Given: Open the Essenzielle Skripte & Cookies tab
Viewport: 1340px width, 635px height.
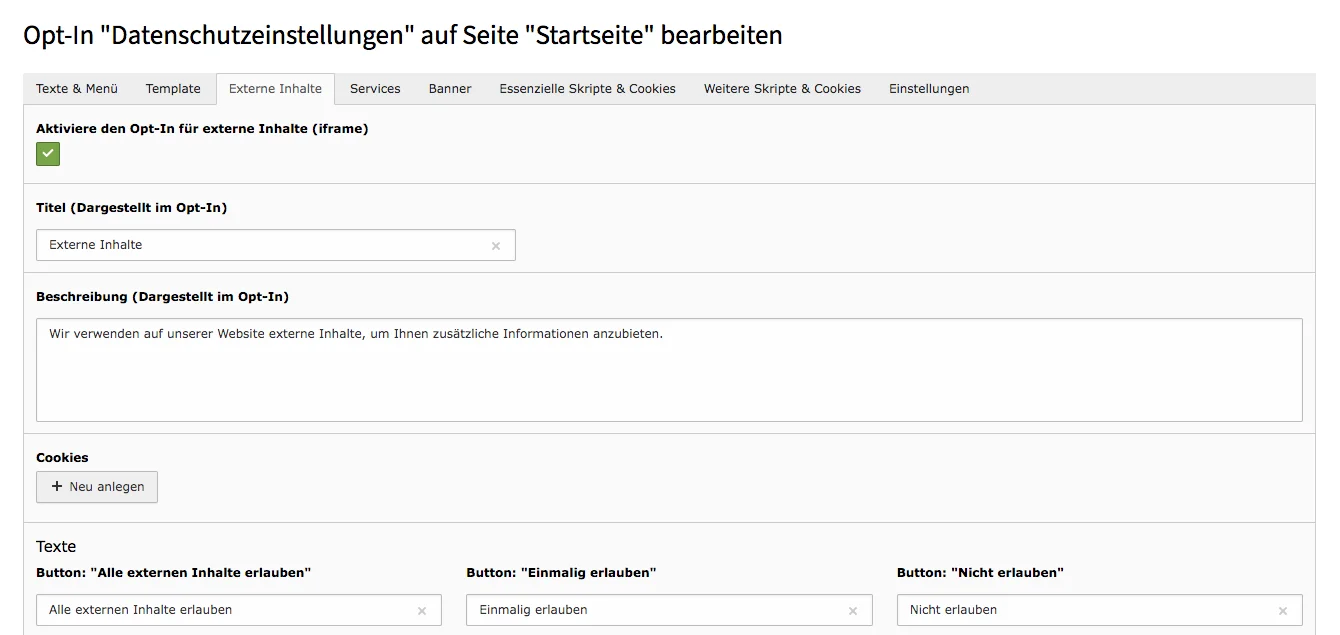Looking at the screenshot, I should pyautogui.click(x=587, y=88).
